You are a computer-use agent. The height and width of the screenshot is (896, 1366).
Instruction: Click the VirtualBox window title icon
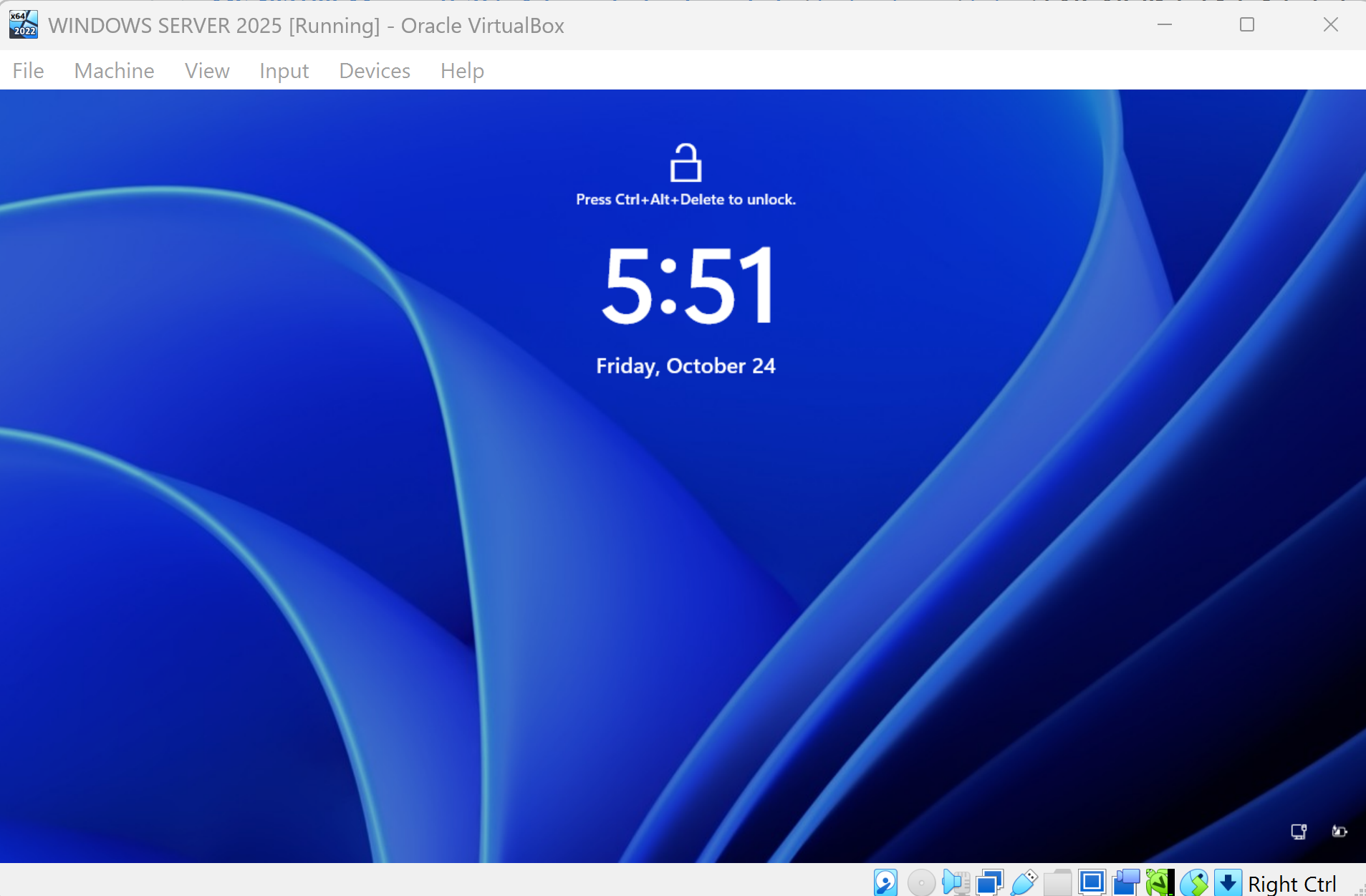click(x=23, y=24)
